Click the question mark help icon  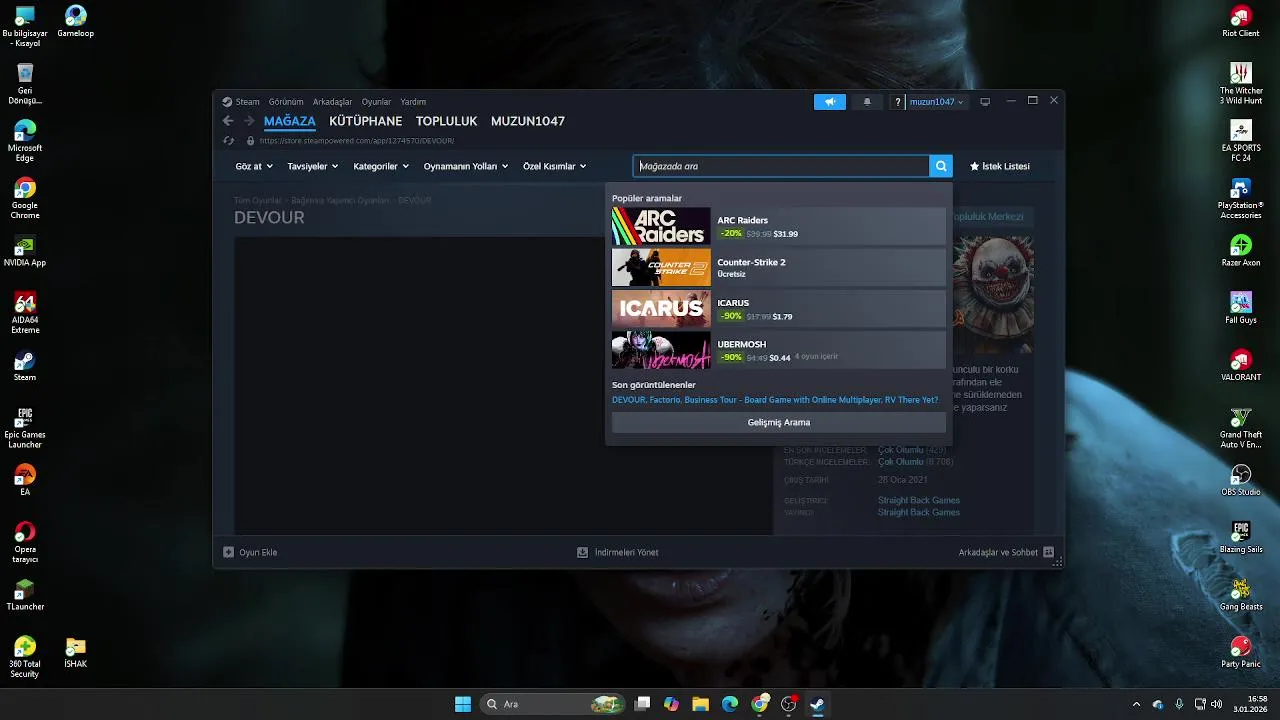(x=898, y=102)
